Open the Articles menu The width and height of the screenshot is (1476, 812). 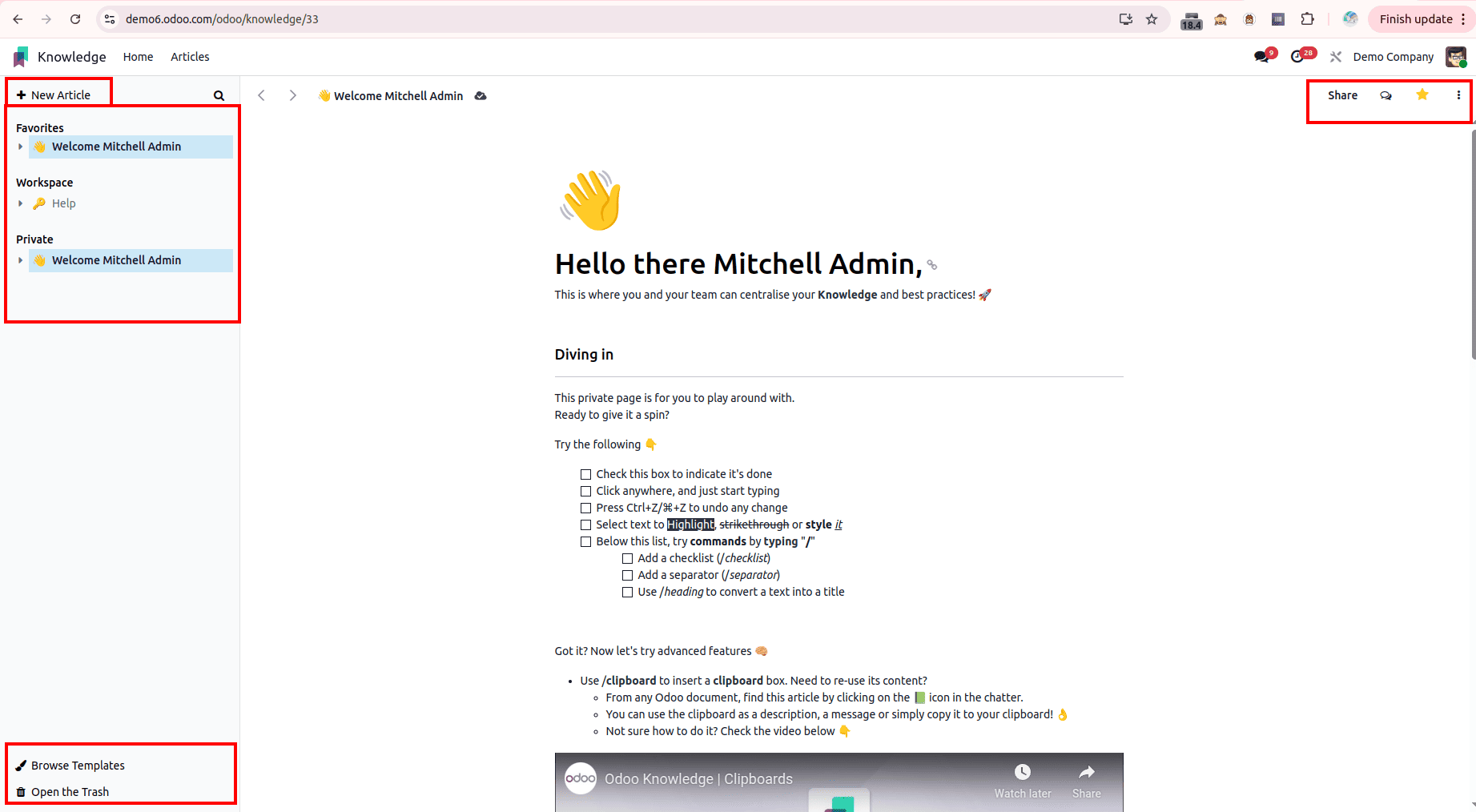click(190, 56)
